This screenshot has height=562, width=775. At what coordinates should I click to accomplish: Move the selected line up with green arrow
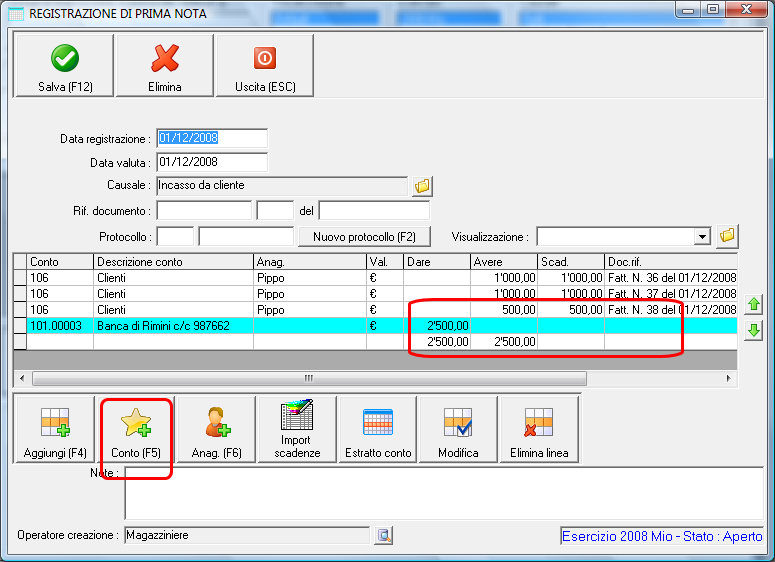tap(754, 304)
